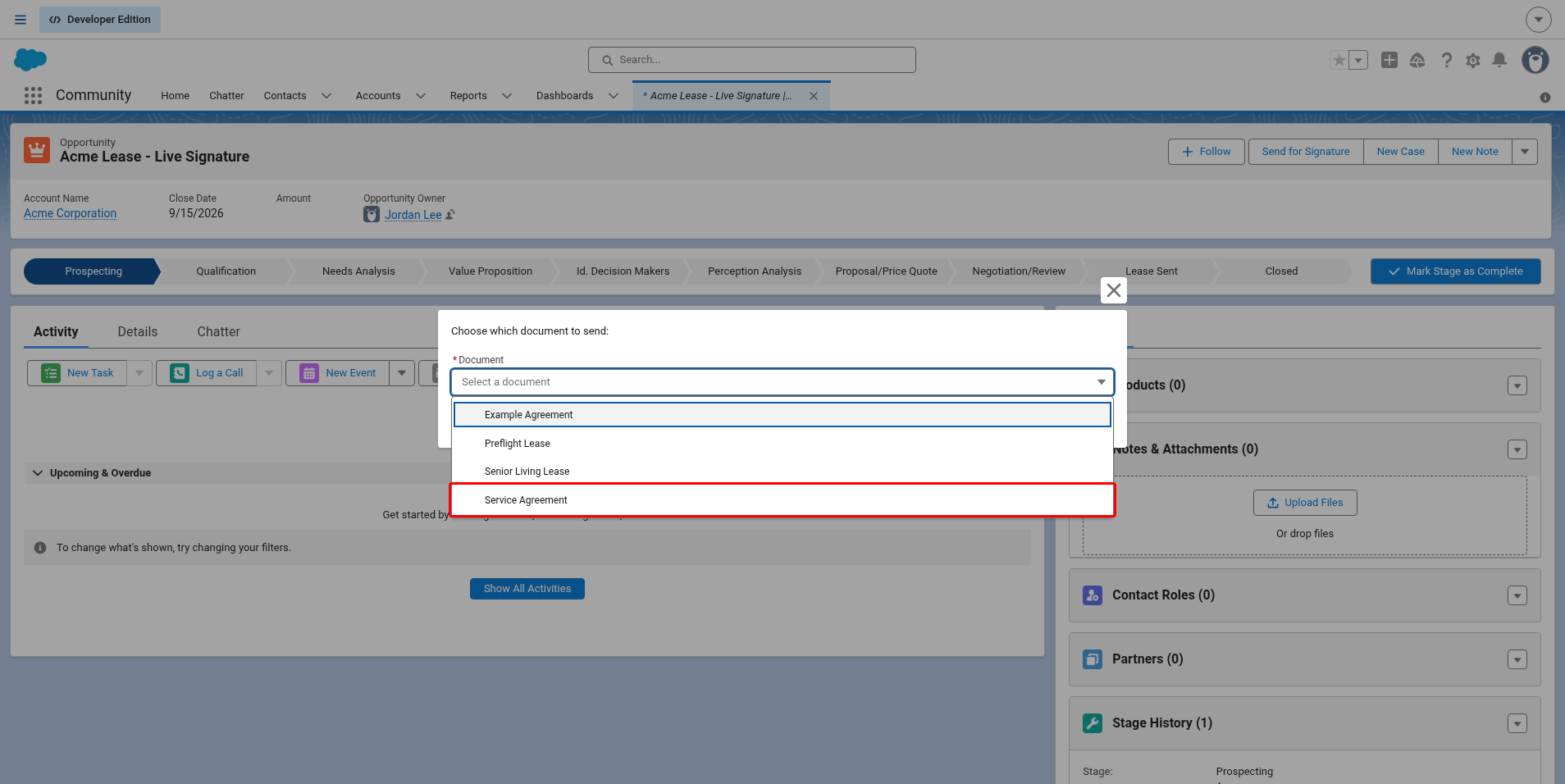1565x784 pixels.
Task: Click Mark Stage as Complete
Action: click(1456, 271)
